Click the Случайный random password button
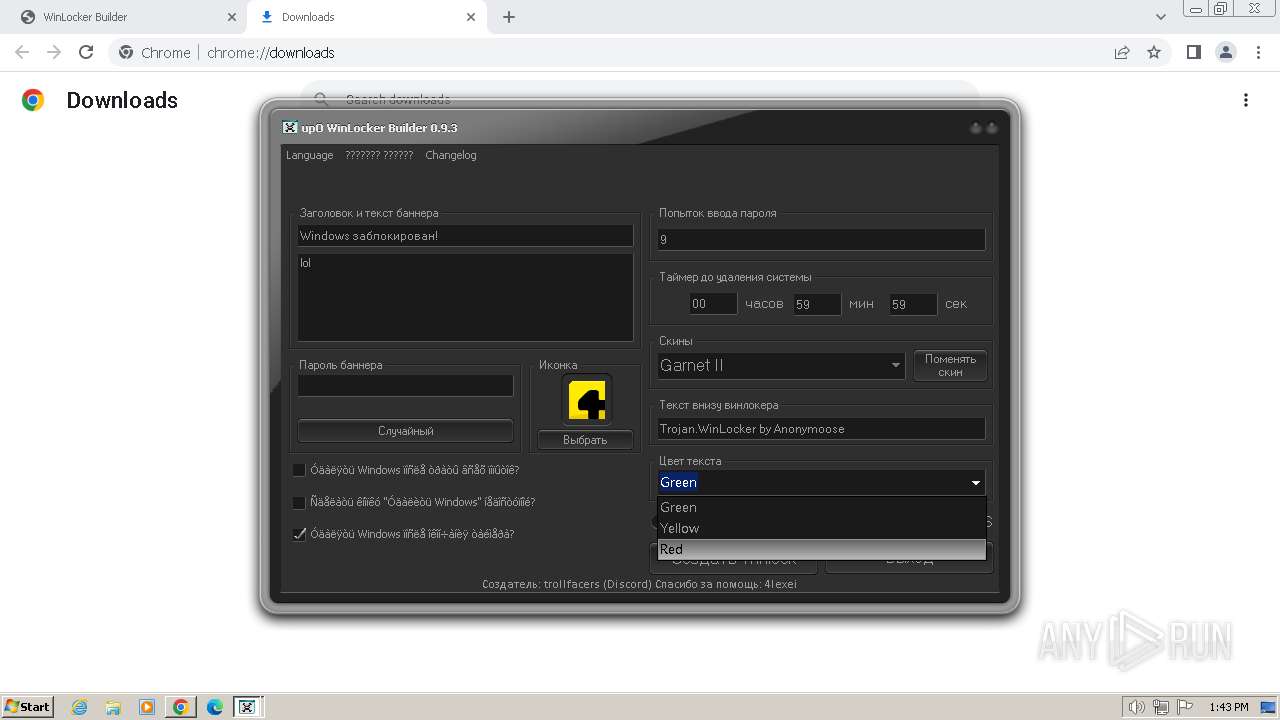The image size is (1280, 720). (405, 431)
